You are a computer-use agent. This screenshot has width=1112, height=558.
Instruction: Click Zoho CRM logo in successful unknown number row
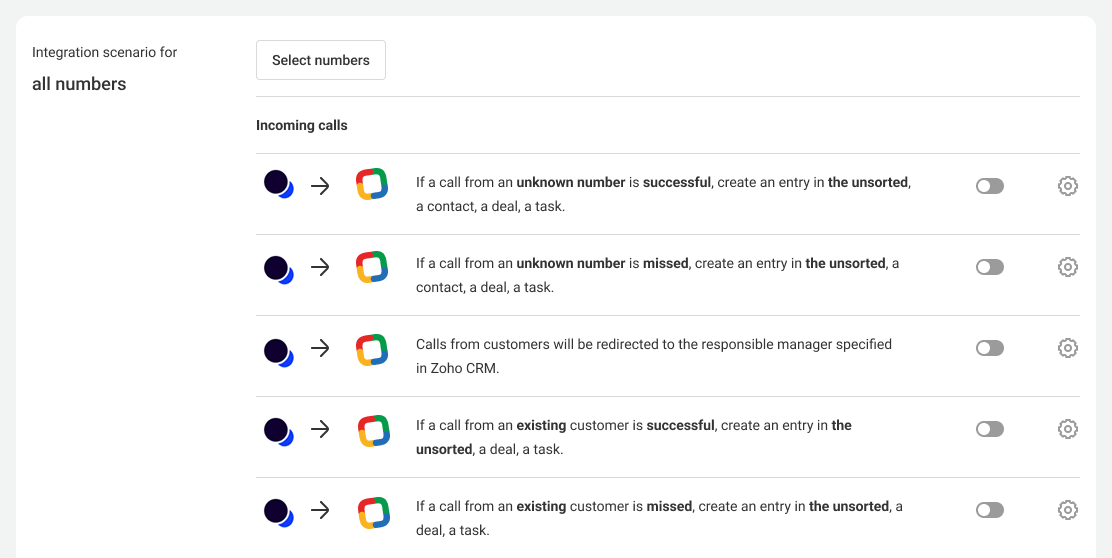[372, 185]
